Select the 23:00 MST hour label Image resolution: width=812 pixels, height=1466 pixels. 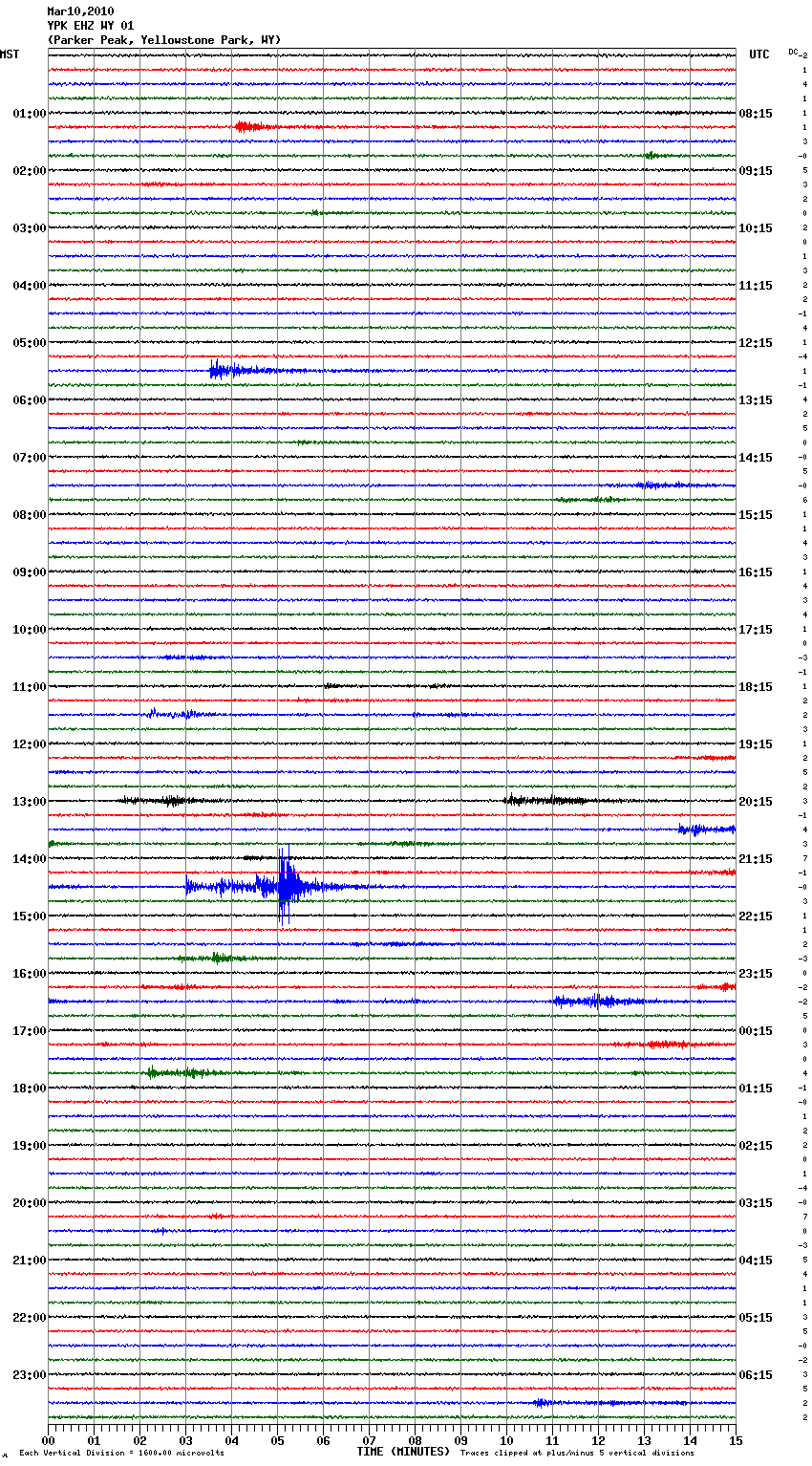pyautogui.click(x=29, y=1375)
